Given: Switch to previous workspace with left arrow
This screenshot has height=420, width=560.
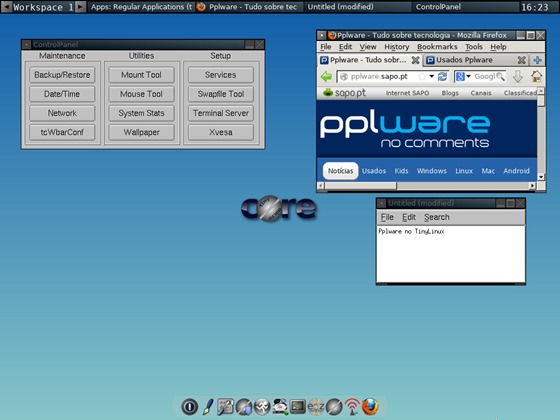Looking at the screenshot, I should 6,7.
